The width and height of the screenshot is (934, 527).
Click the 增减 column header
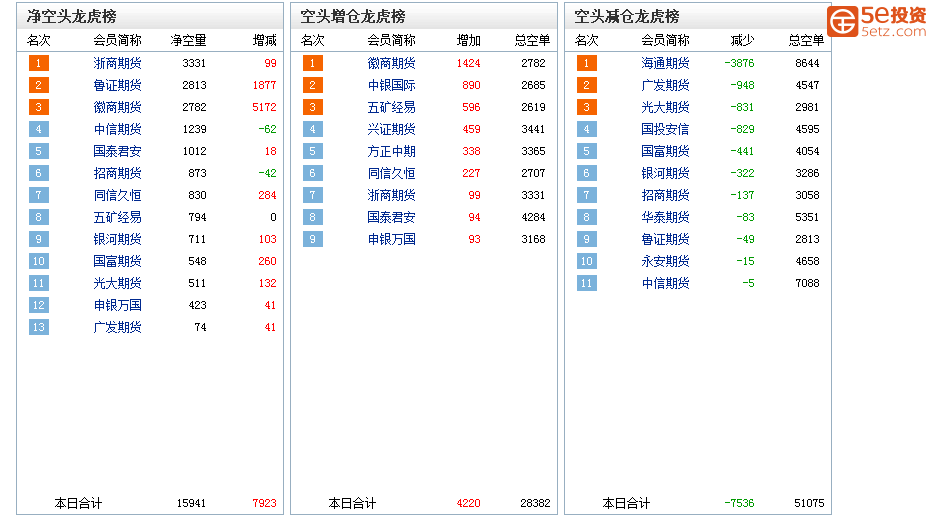(x=264, y=40)
